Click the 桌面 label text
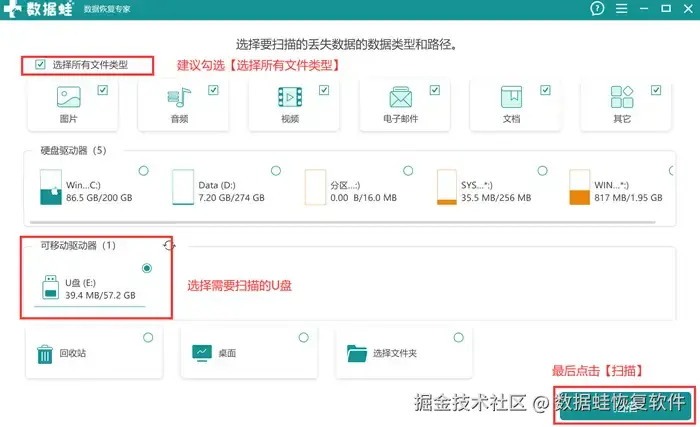The width and height of the screenshot is (700, 427). [x=227, y=353]
